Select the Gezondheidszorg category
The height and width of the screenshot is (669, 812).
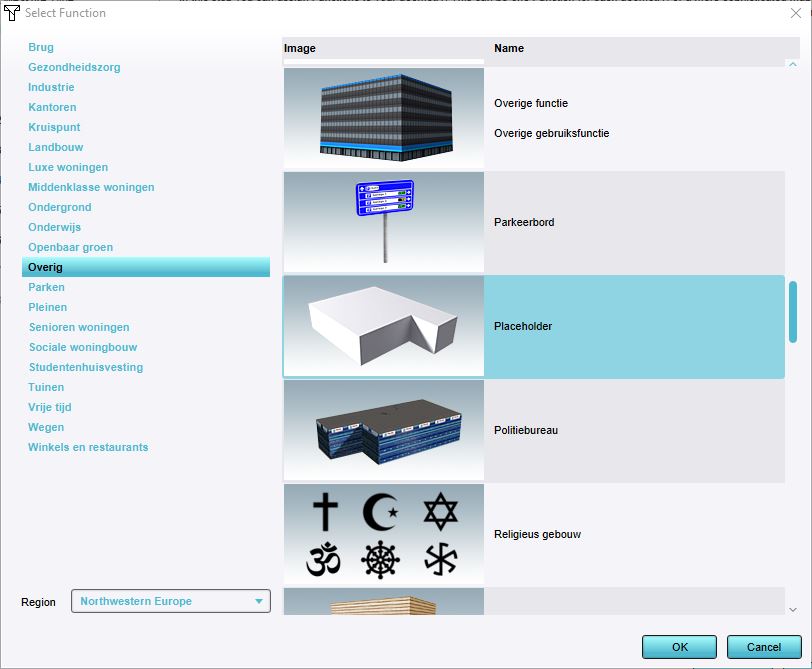pos(74,67)
